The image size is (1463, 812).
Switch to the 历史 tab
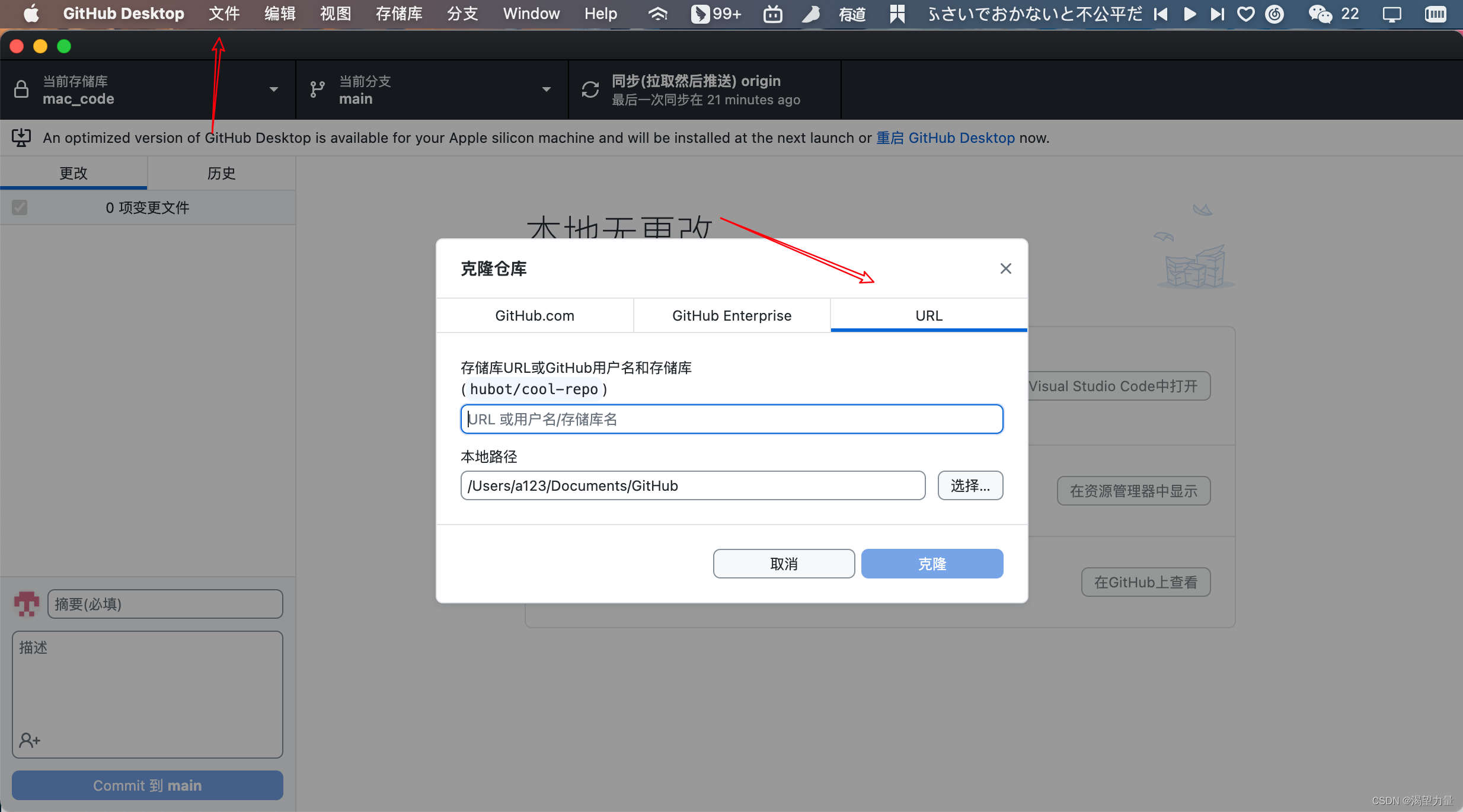coord(222,173)
